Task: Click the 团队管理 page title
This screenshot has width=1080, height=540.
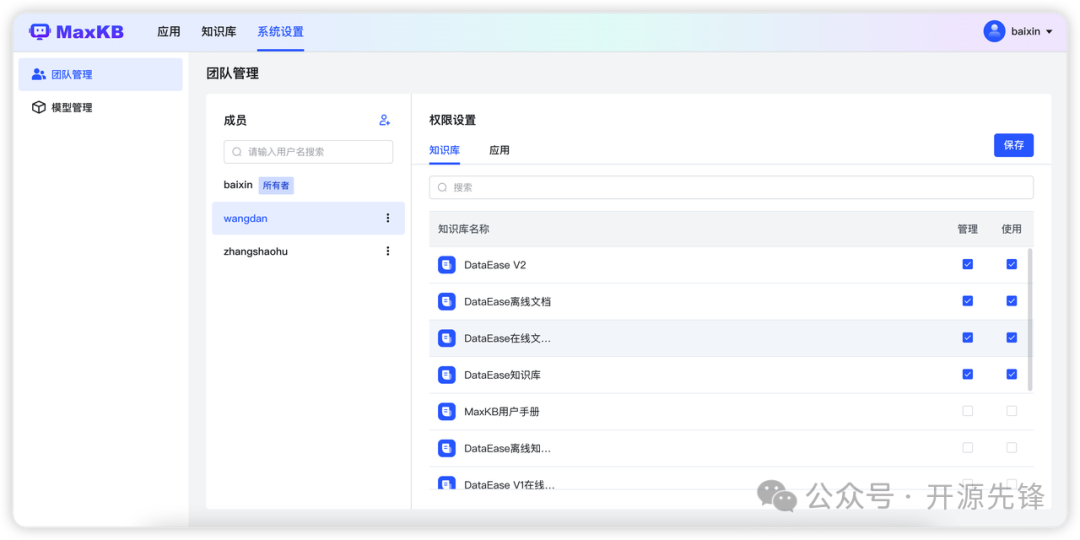Action: 233,74
